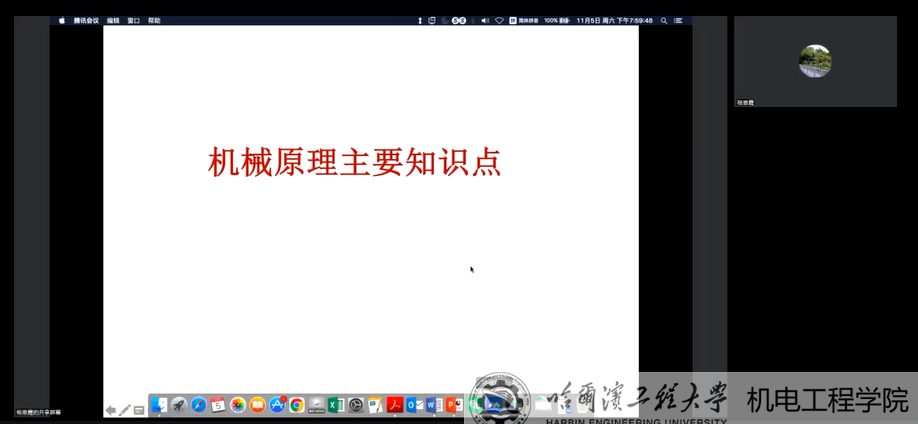Select the pen annotation tool
918x424 pixels.
(125, 410)
